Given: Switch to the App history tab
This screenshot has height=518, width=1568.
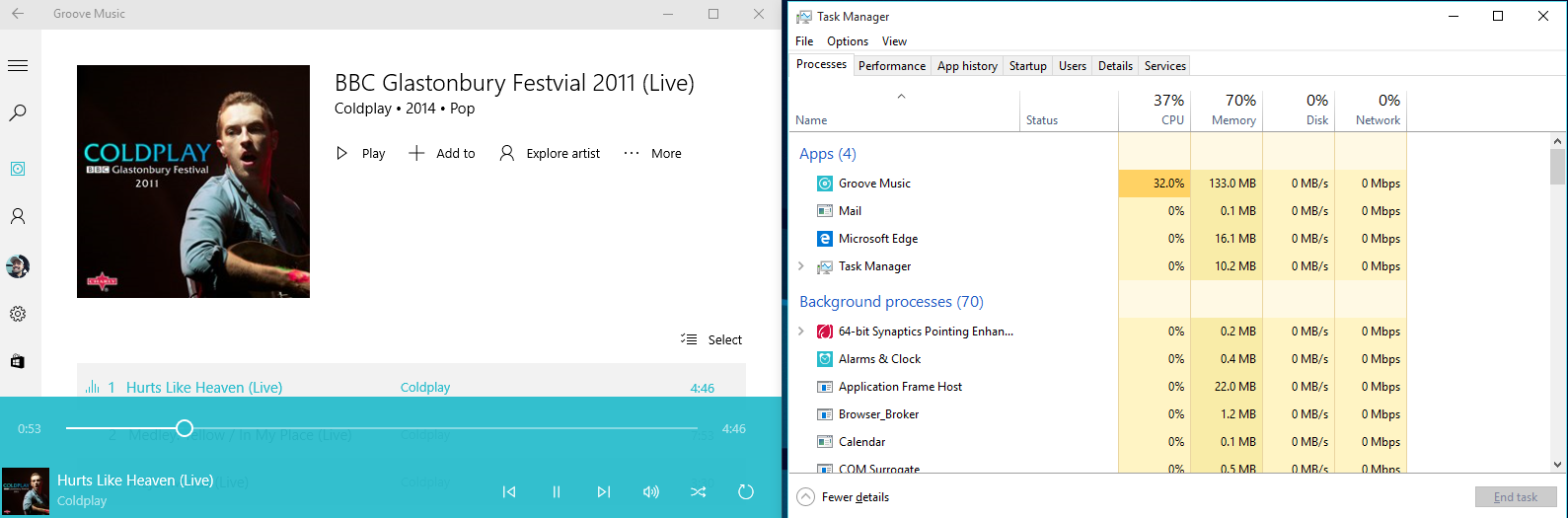Looking at the screenshot, I should pos(967,66).
